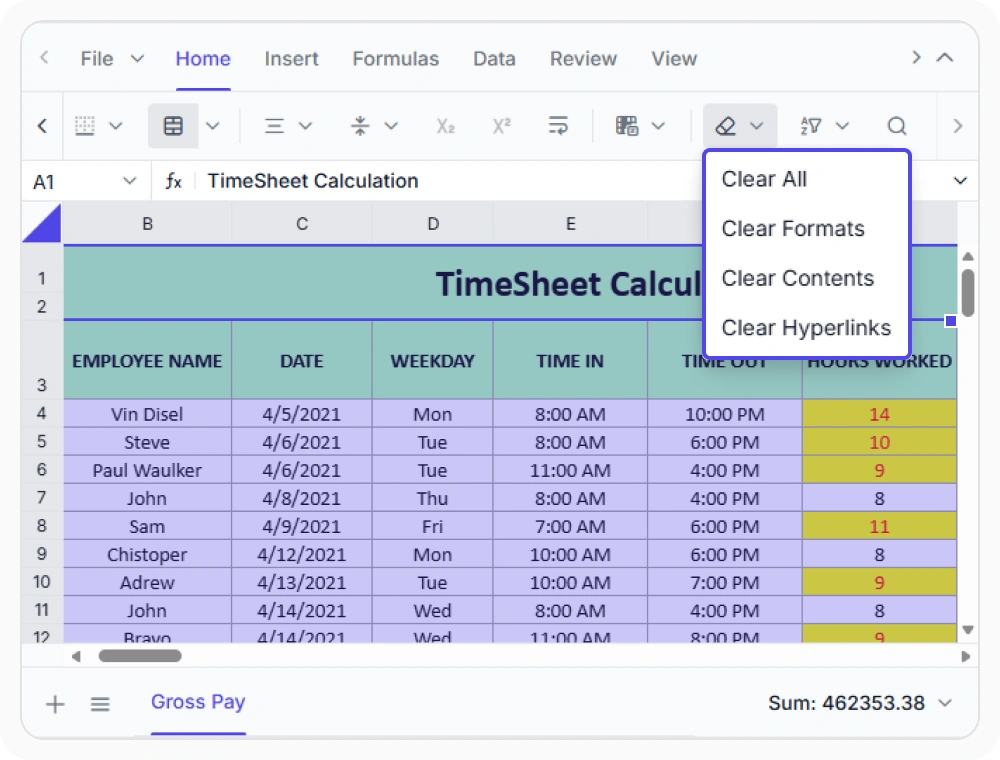
Task: Click the highlighted hours cell showing 14
Action: 879,414
